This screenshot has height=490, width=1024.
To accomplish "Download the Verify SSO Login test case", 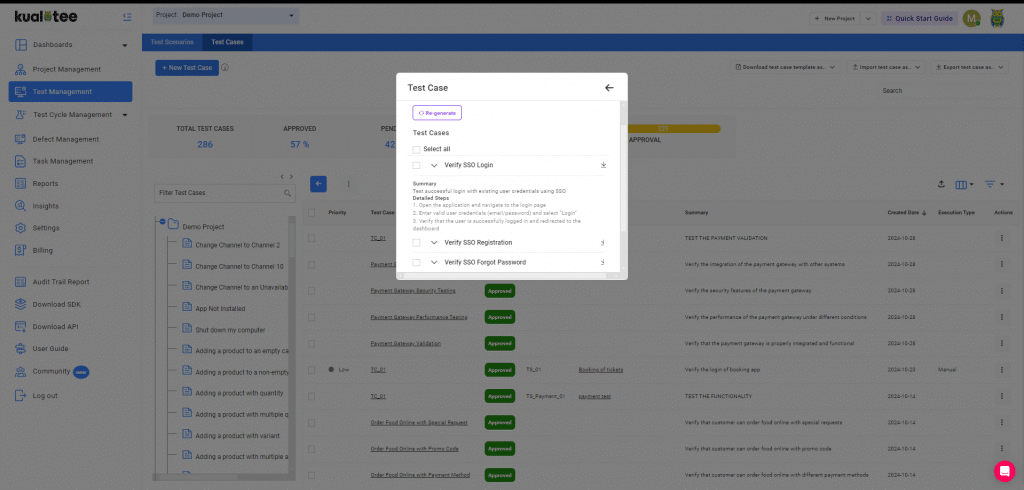I will (x=603, y=165).
